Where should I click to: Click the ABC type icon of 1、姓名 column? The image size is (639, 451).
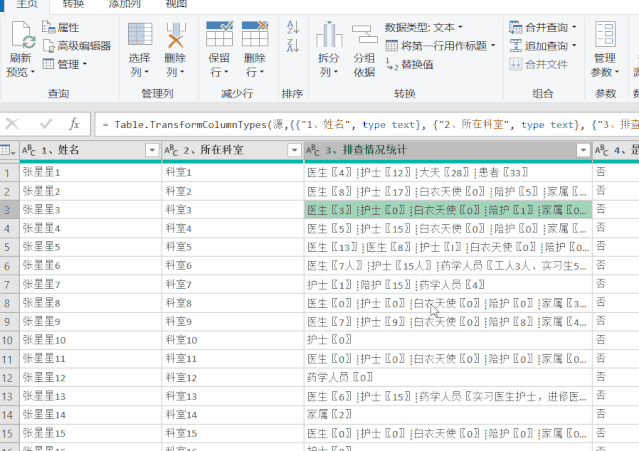(29, 150)
